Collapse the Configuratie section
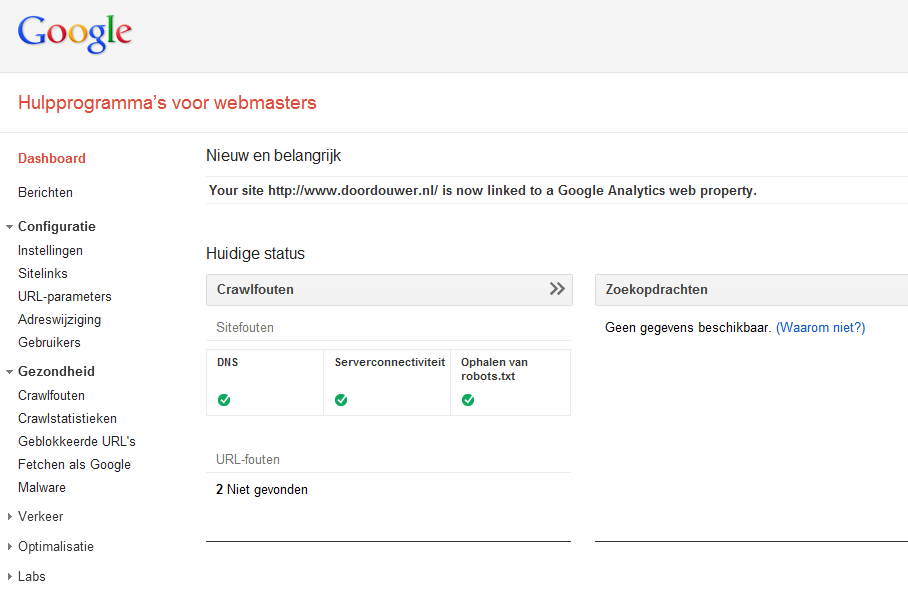Image resolution: width=908 pixels, height=595 pixels. pos(10,227)
